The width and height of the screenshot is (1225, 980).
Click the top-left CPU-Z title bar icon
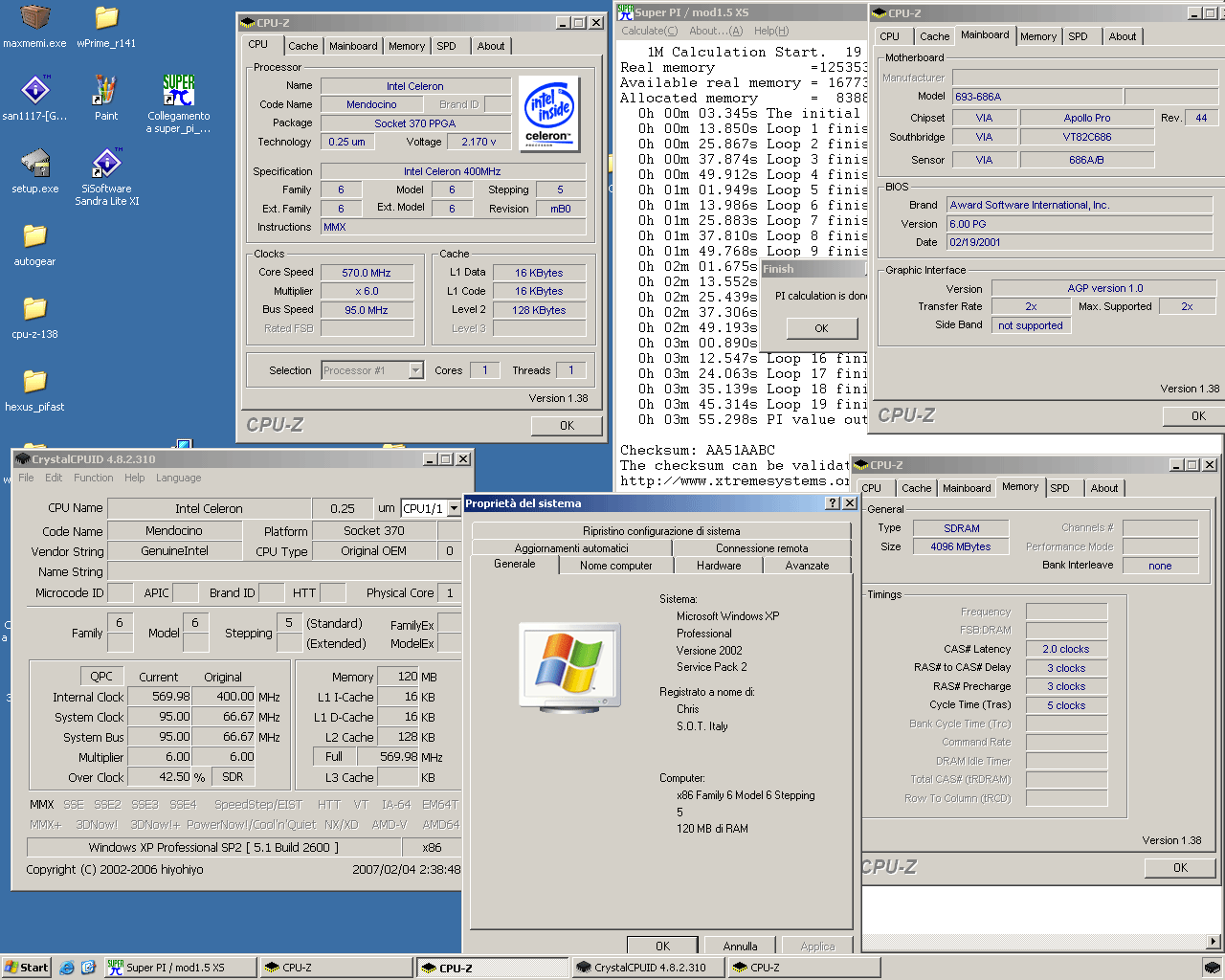click(248, 23)
